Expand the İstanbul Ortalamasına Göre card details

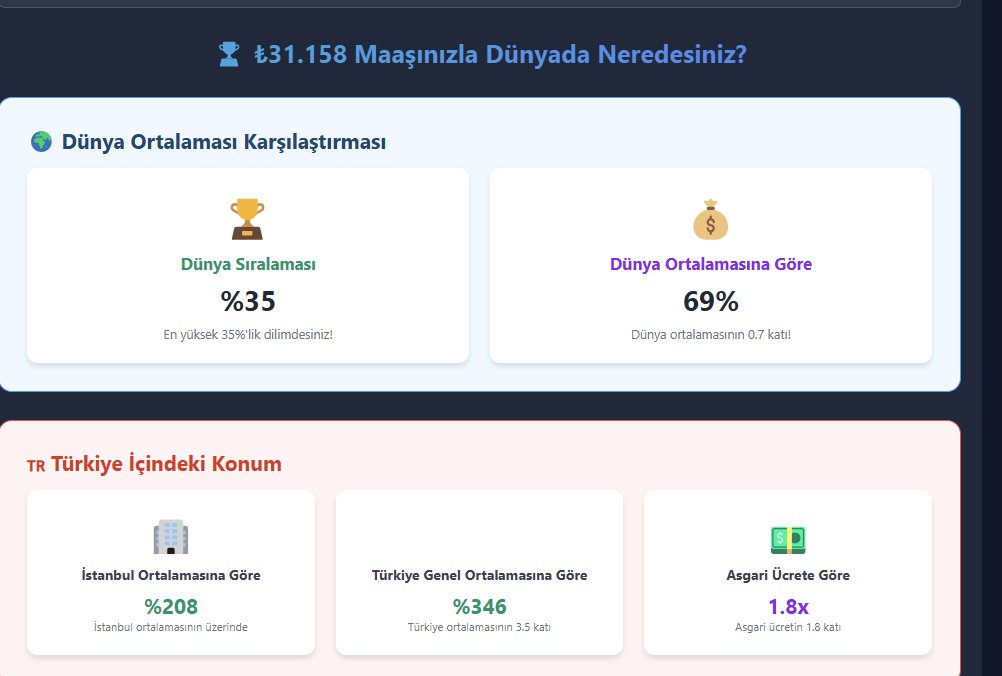170,572
